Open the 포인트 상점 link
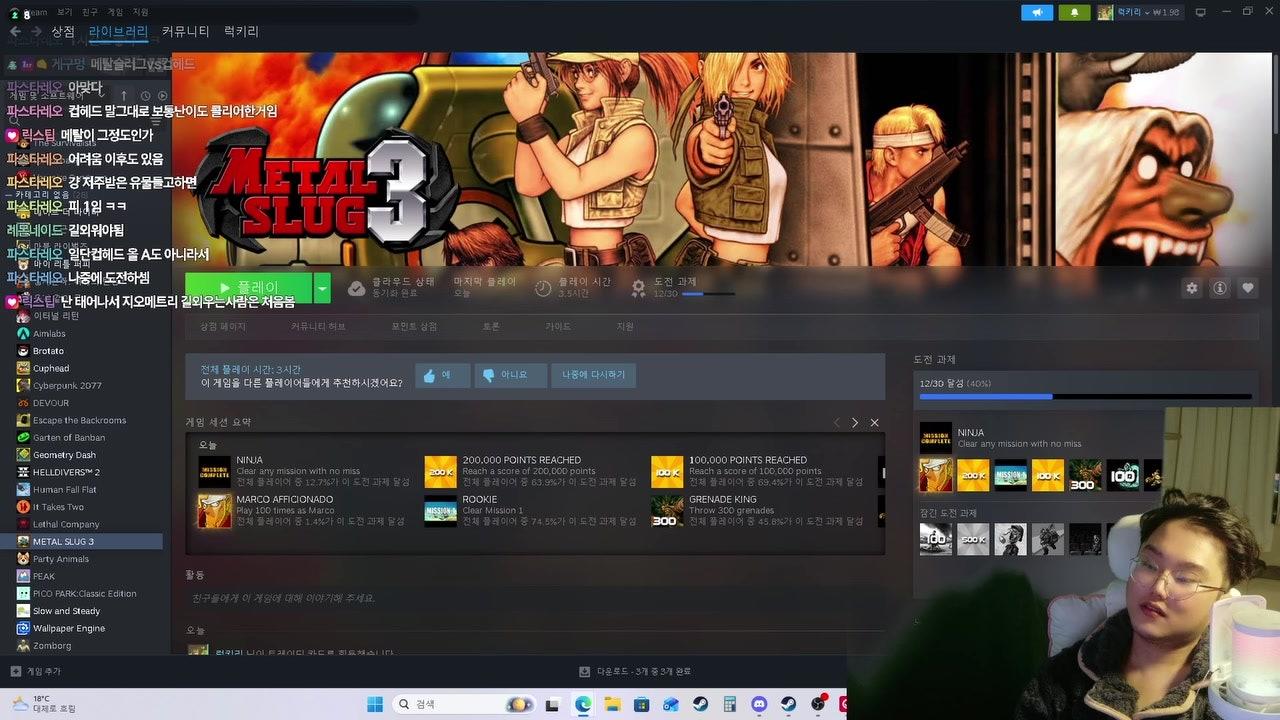This screenshot has width=1280, height=720. click(x=414, y=327)
